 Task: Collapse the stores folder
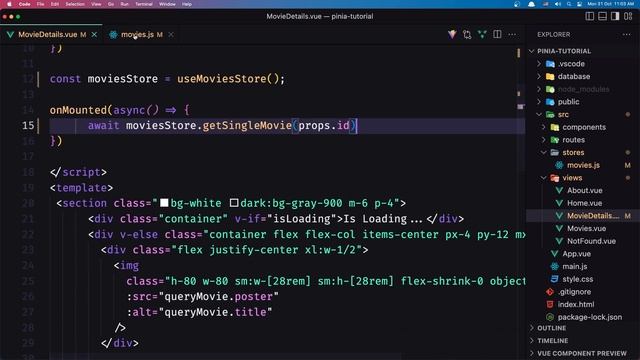coord(573,152)
